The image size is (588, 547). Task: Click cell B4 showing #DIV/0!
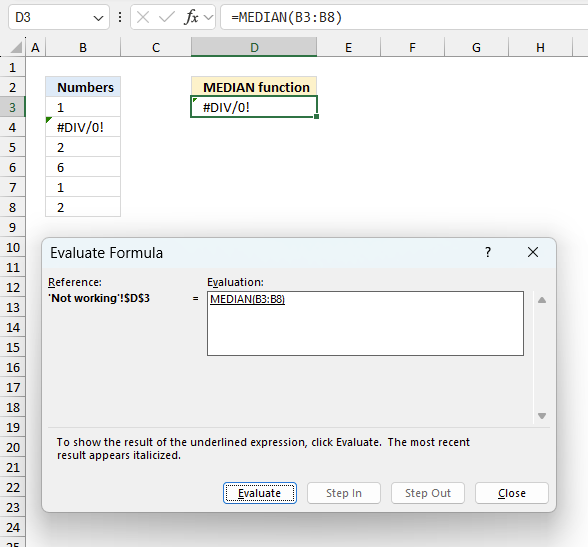tap(83, 127)
